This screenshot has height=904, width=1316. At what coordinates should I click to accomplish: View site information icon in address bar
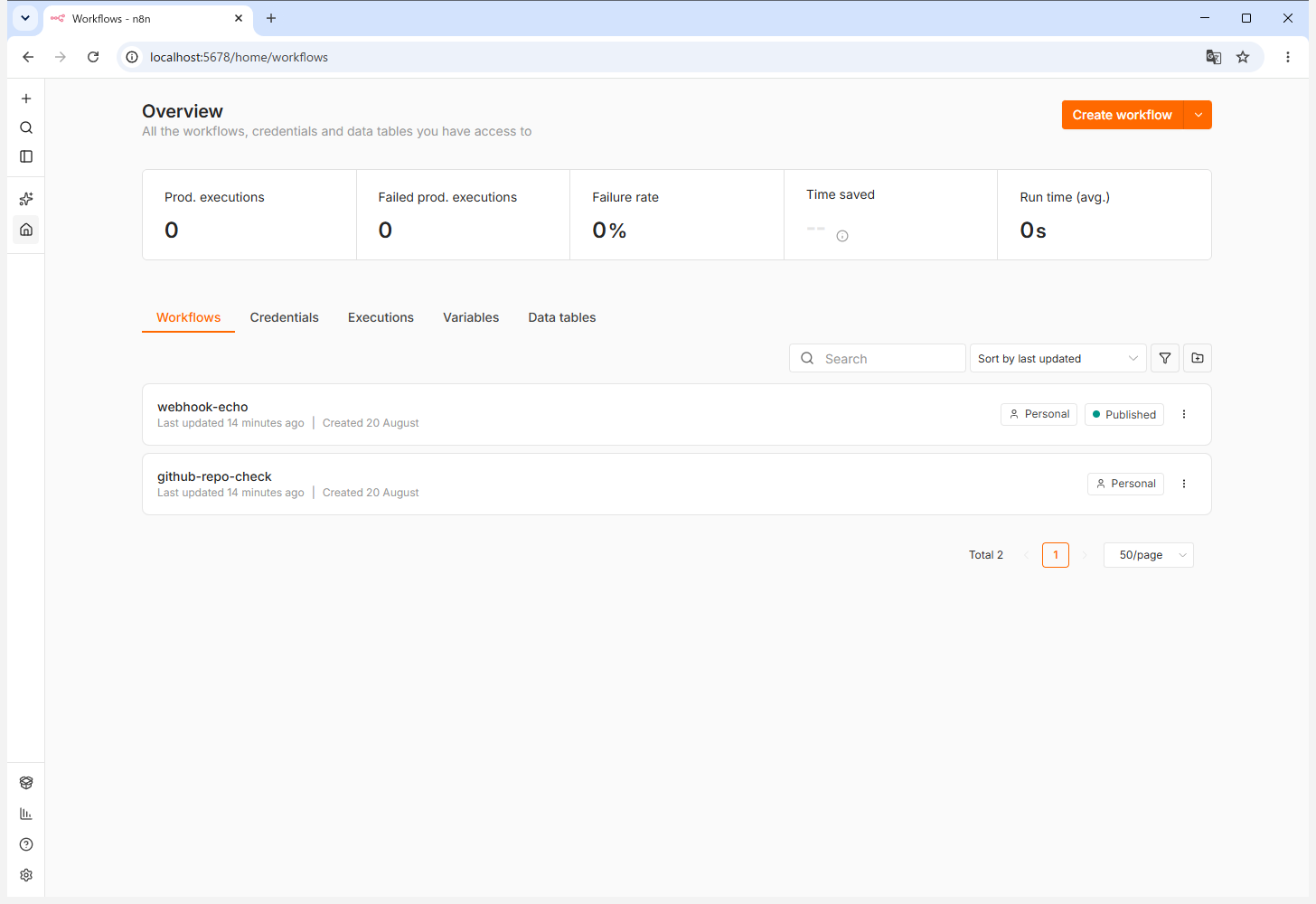point(132,57)
